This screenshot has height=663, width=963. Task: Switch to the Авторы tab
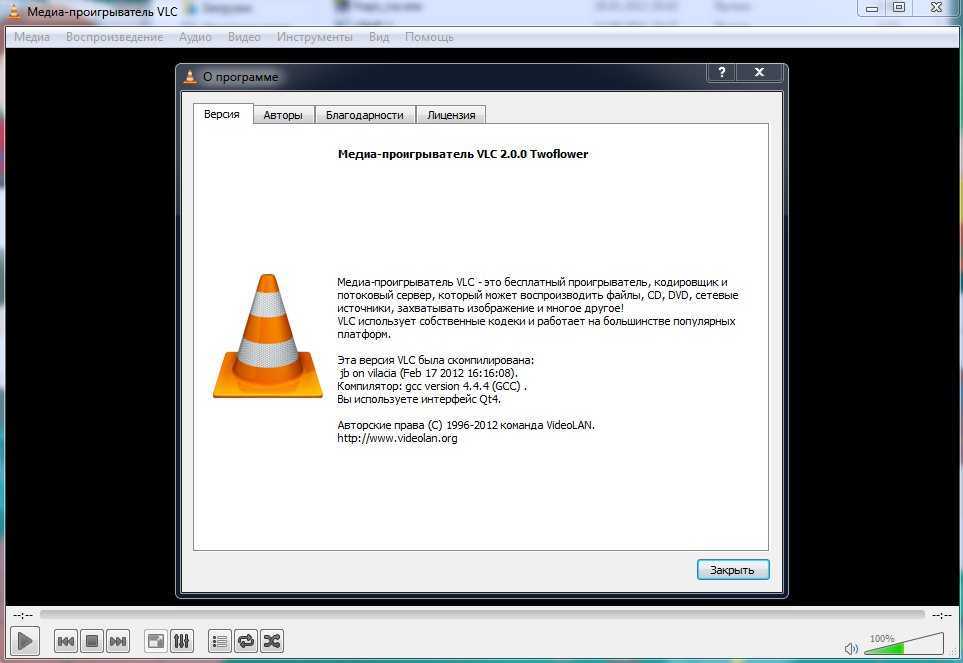point(283,115)
